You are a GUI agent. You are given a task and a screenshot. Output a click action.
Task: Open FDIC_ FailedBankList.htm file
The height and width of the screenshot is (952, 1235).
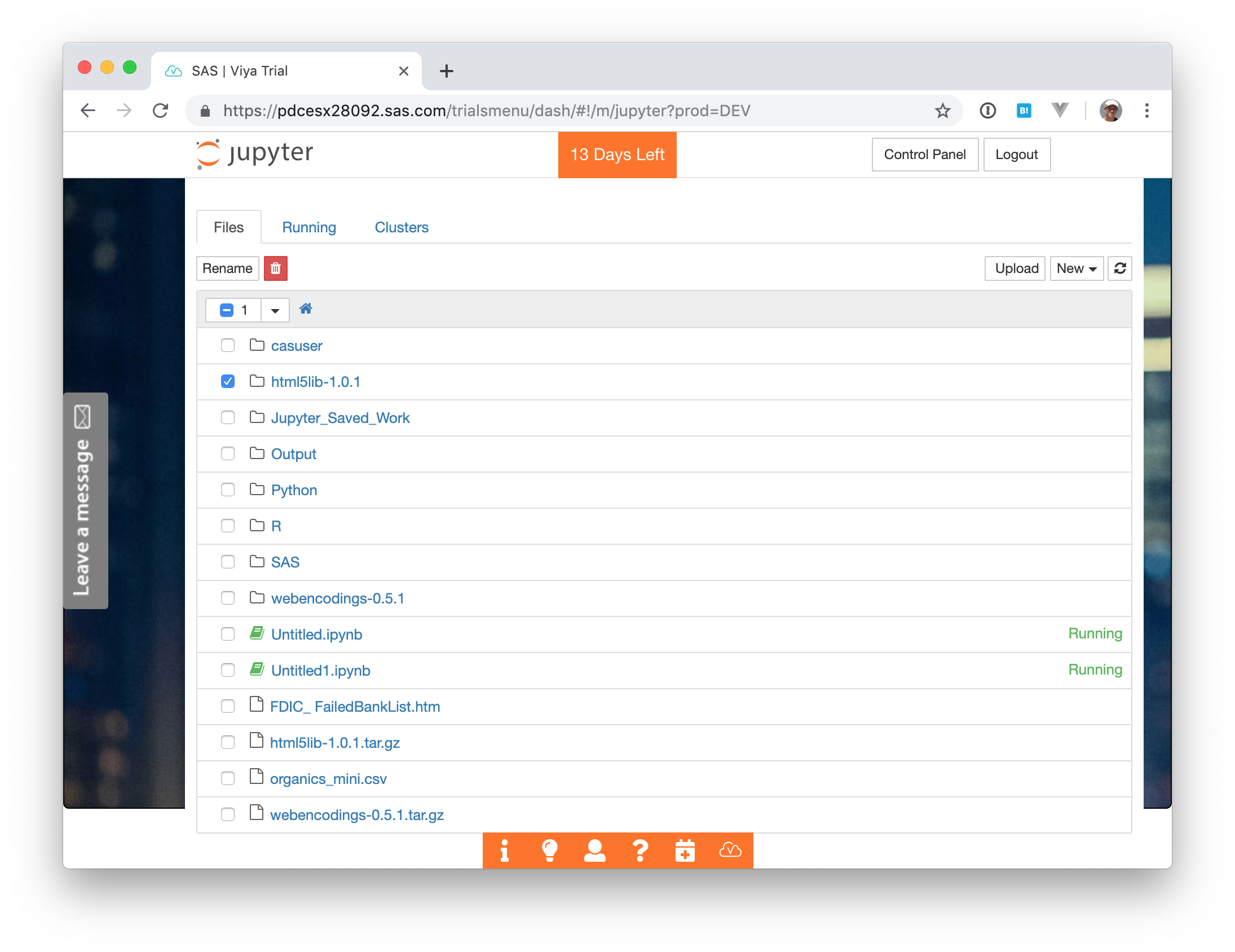(355, 707)
